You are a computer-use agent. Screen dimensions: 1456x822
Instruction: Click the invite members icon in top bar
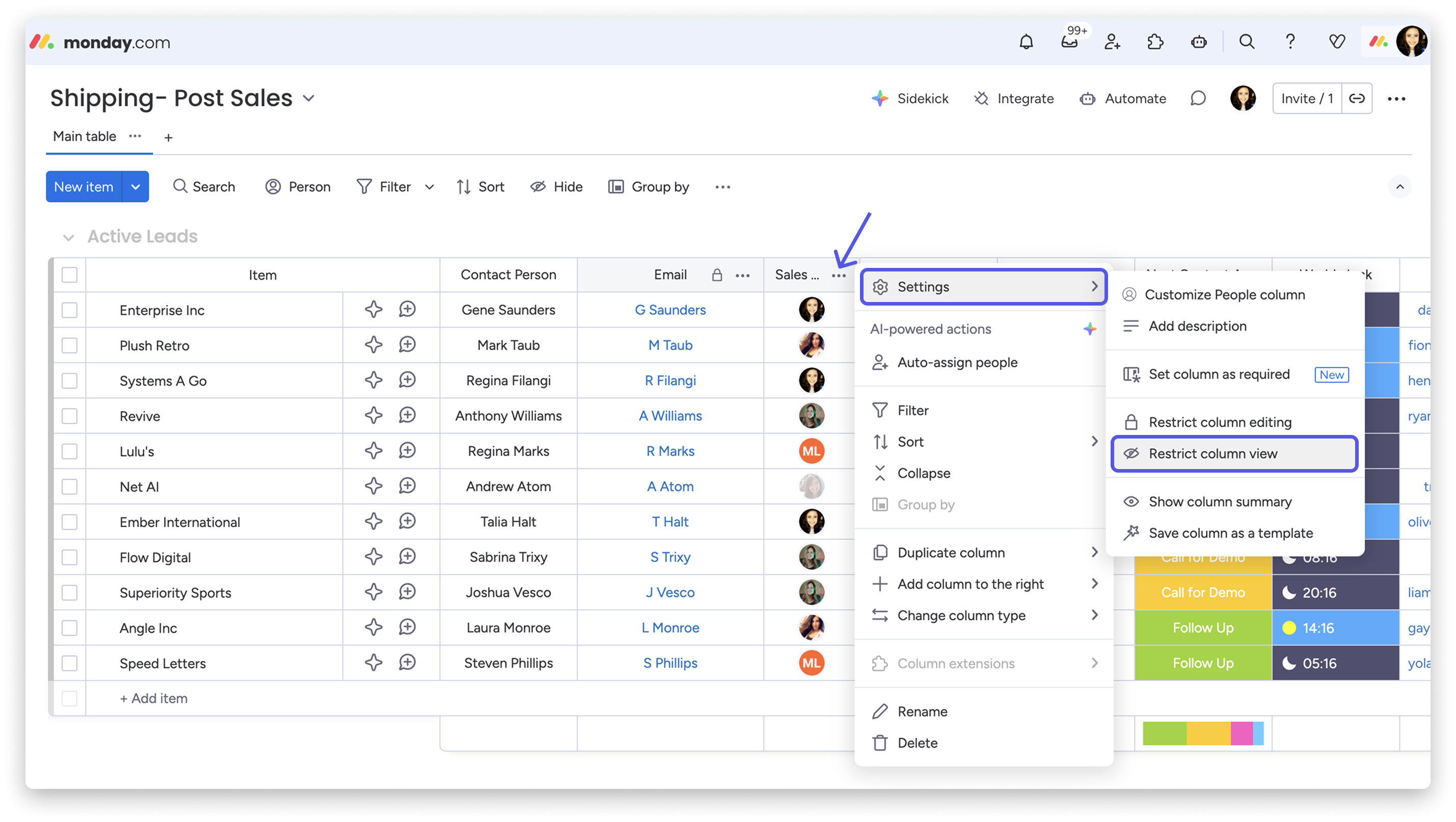1112,42
